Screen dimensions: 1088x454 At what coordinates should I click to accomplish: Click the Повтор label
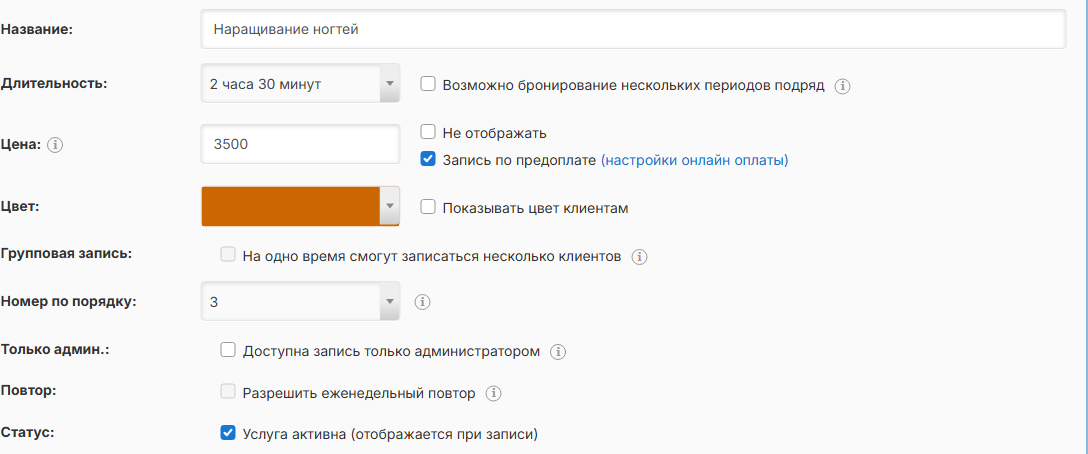(x=28, y=391)
